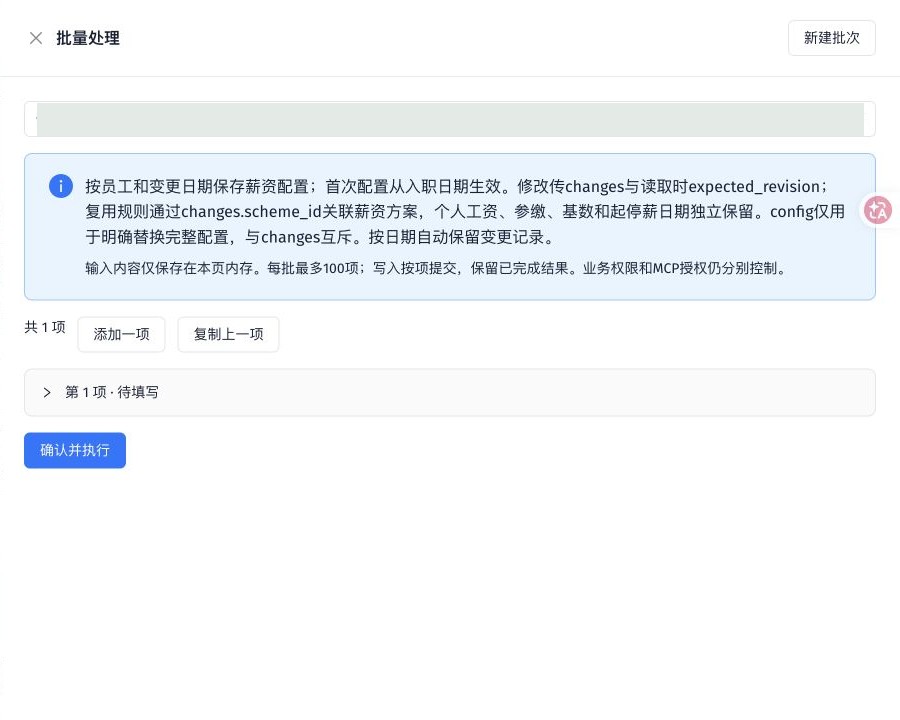Click the 第 1 项 · 待填写 row text
Image resolution: width=900 pixels, height=720 pixels.
(x=112, y=392)
